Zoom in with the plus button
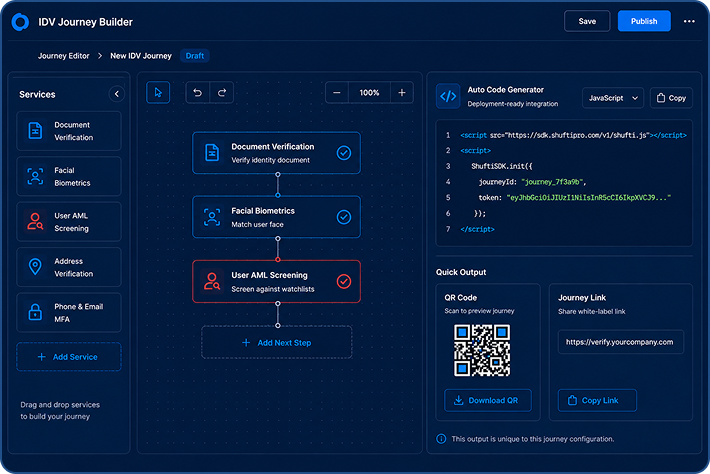Screen dimensions: 710x474 [402, 92]
